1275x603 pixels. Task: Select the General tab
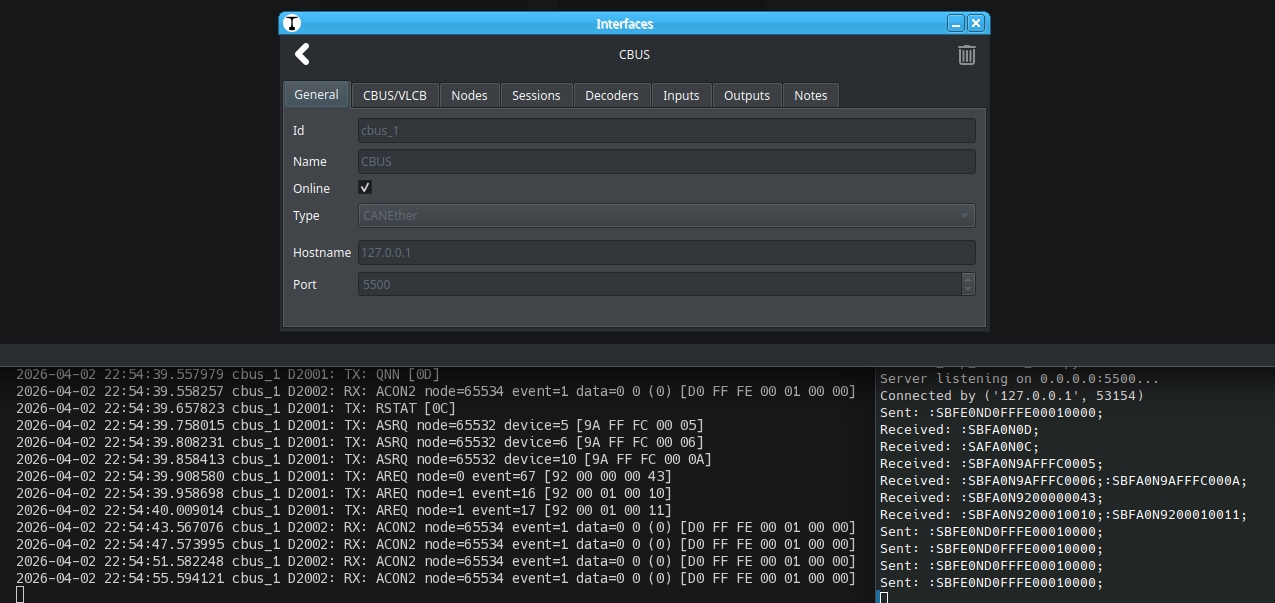pyautogui.click(x=316, y=95)
